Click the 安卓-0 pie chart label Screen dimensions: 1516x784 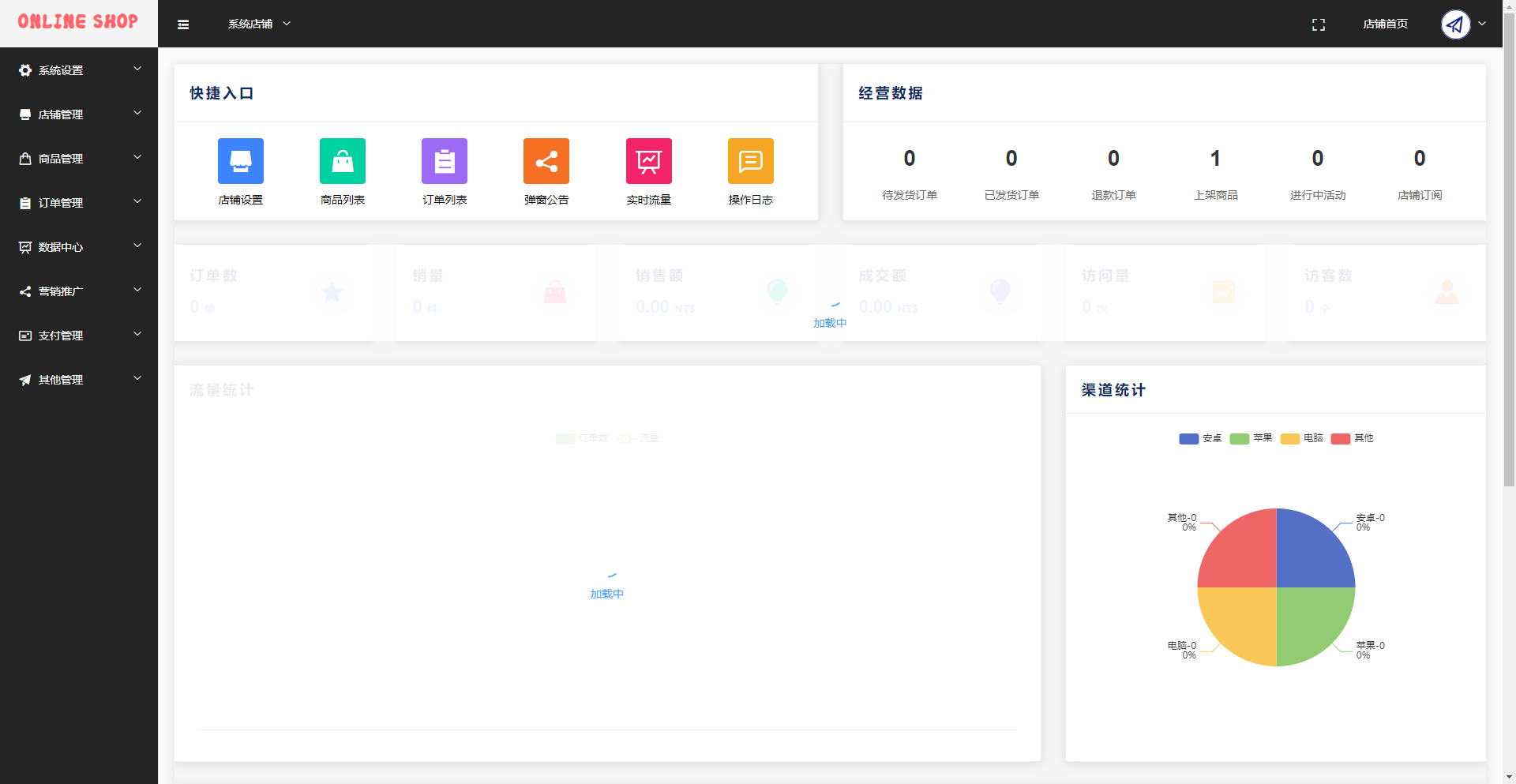pos(1371,522)
